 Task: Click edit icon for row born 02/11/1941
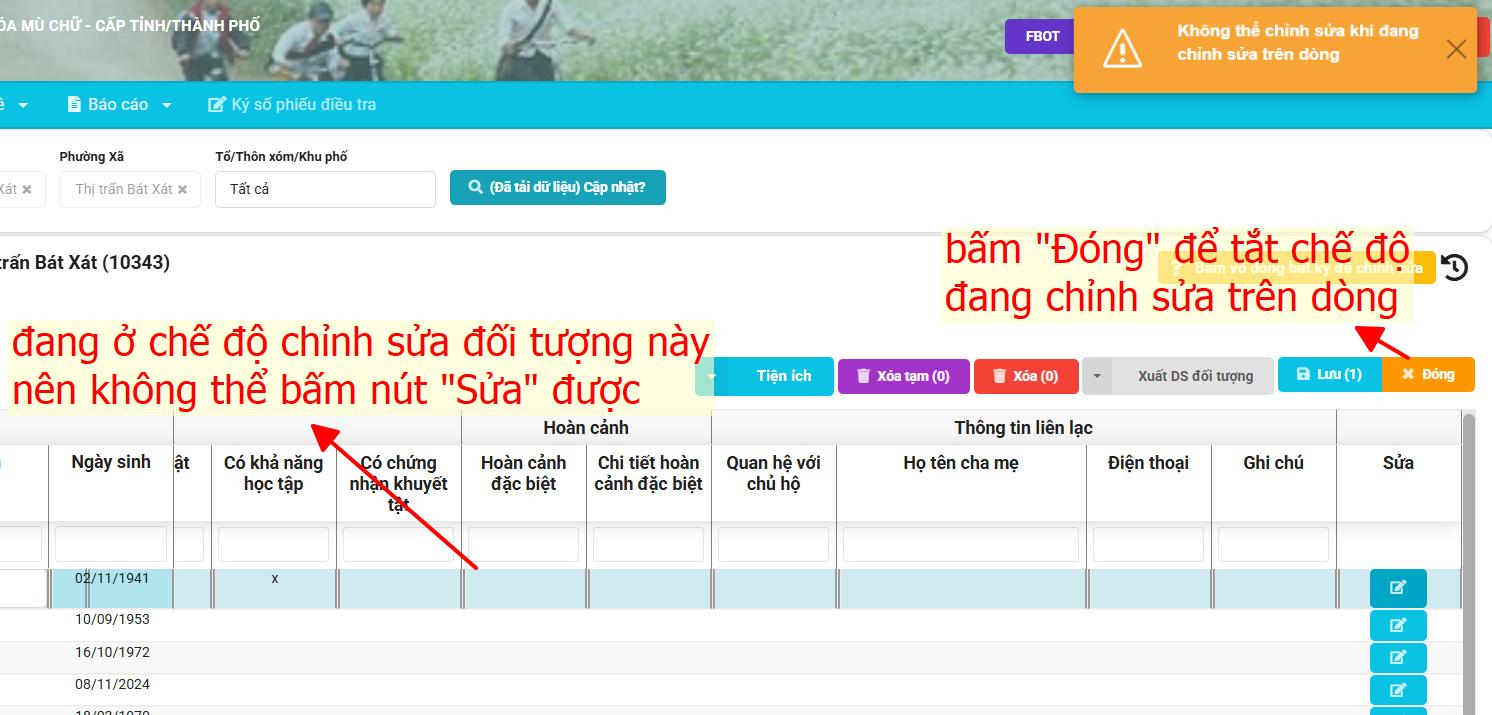1397,588
